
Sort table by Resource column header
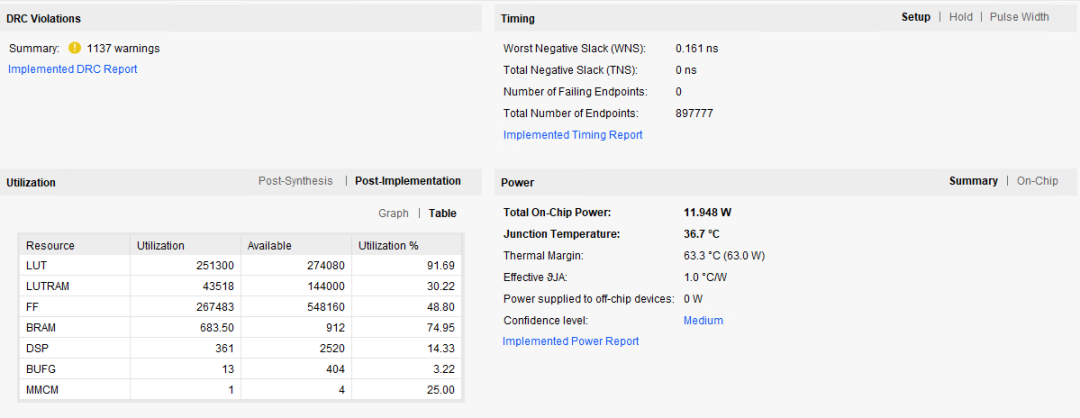point(50,246)
